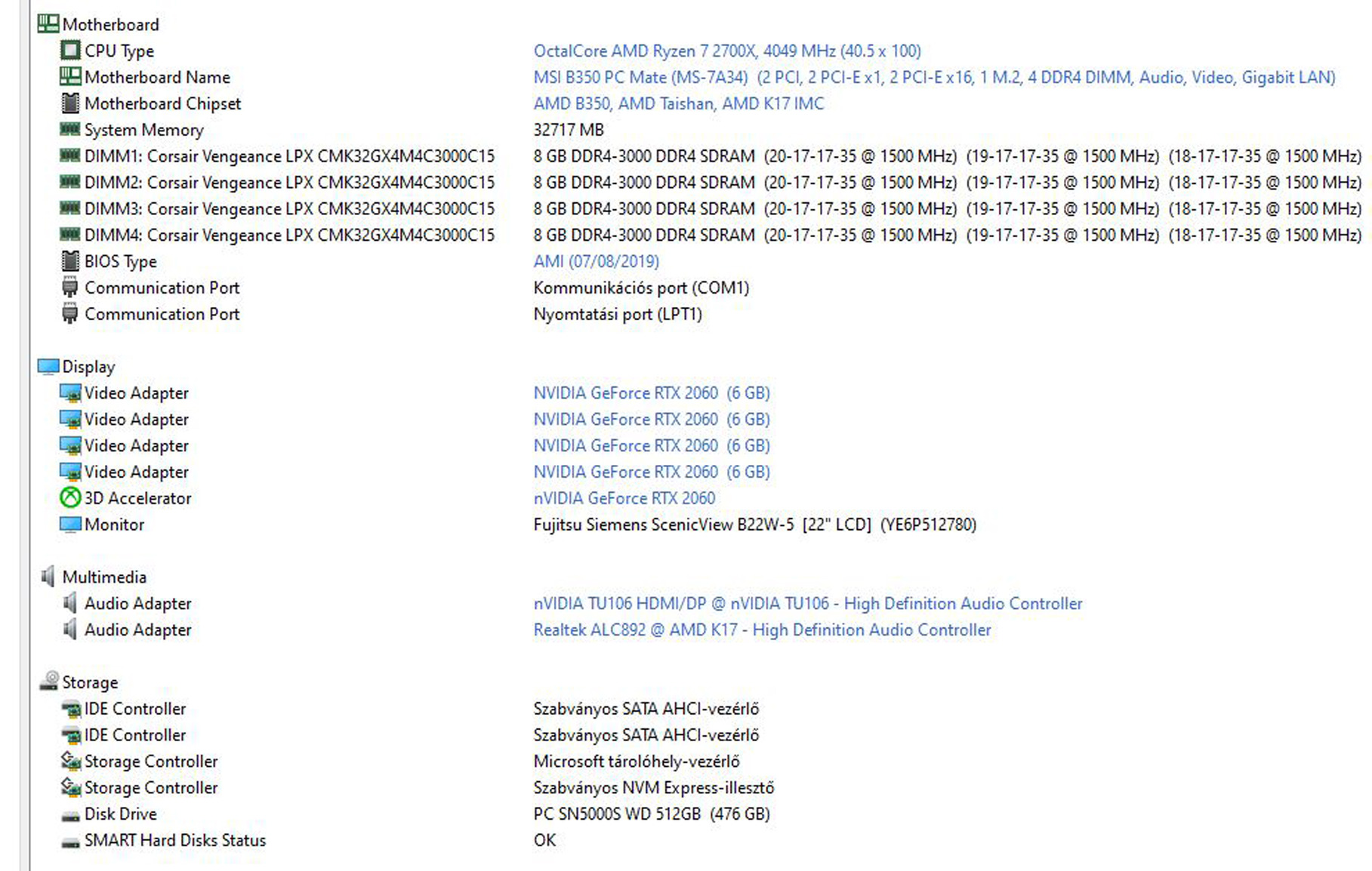1372x871 pixels.
Task: Open the OctalCore AMD Ryzen 7 2700X link
Action: (727, 51)
